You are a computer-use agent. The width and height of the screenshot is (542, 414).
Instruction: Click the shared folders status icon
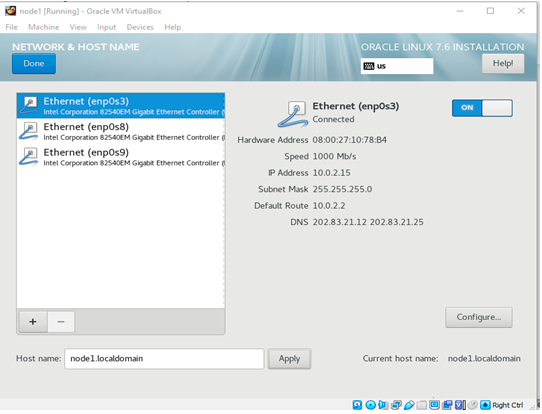[422, 405]
